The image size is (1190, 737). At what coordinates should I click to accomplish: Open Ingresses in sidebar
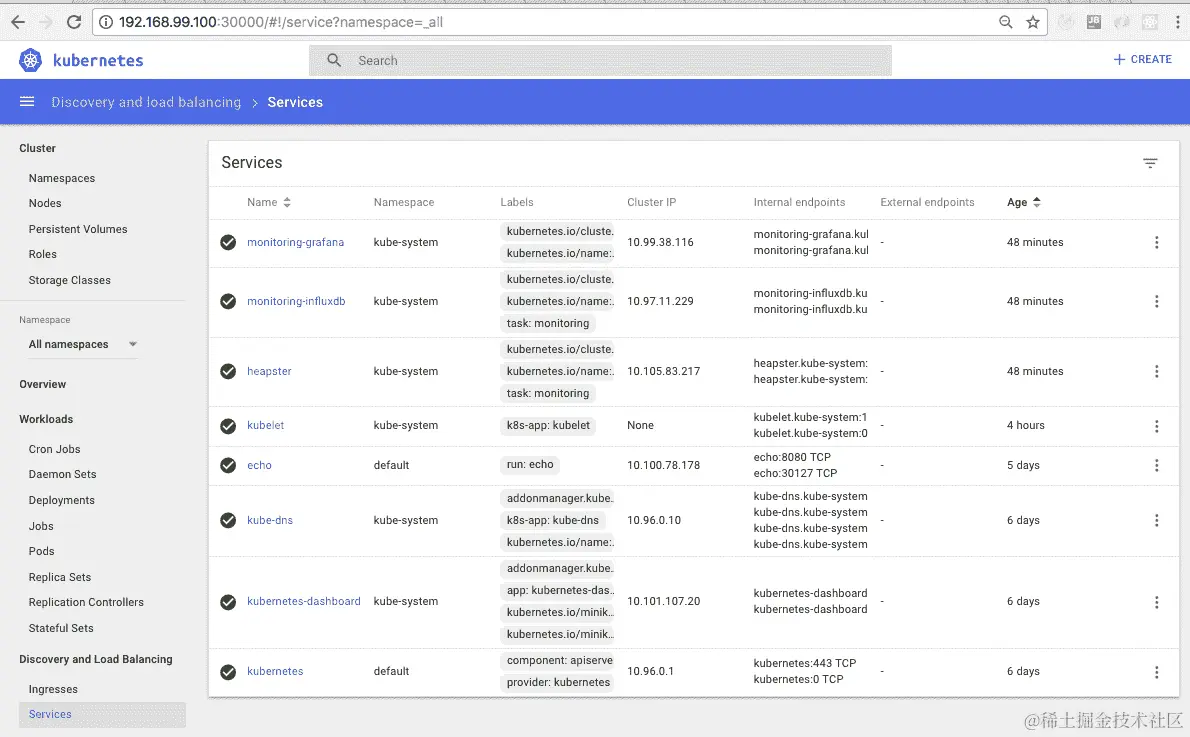[x=52, y=689]
